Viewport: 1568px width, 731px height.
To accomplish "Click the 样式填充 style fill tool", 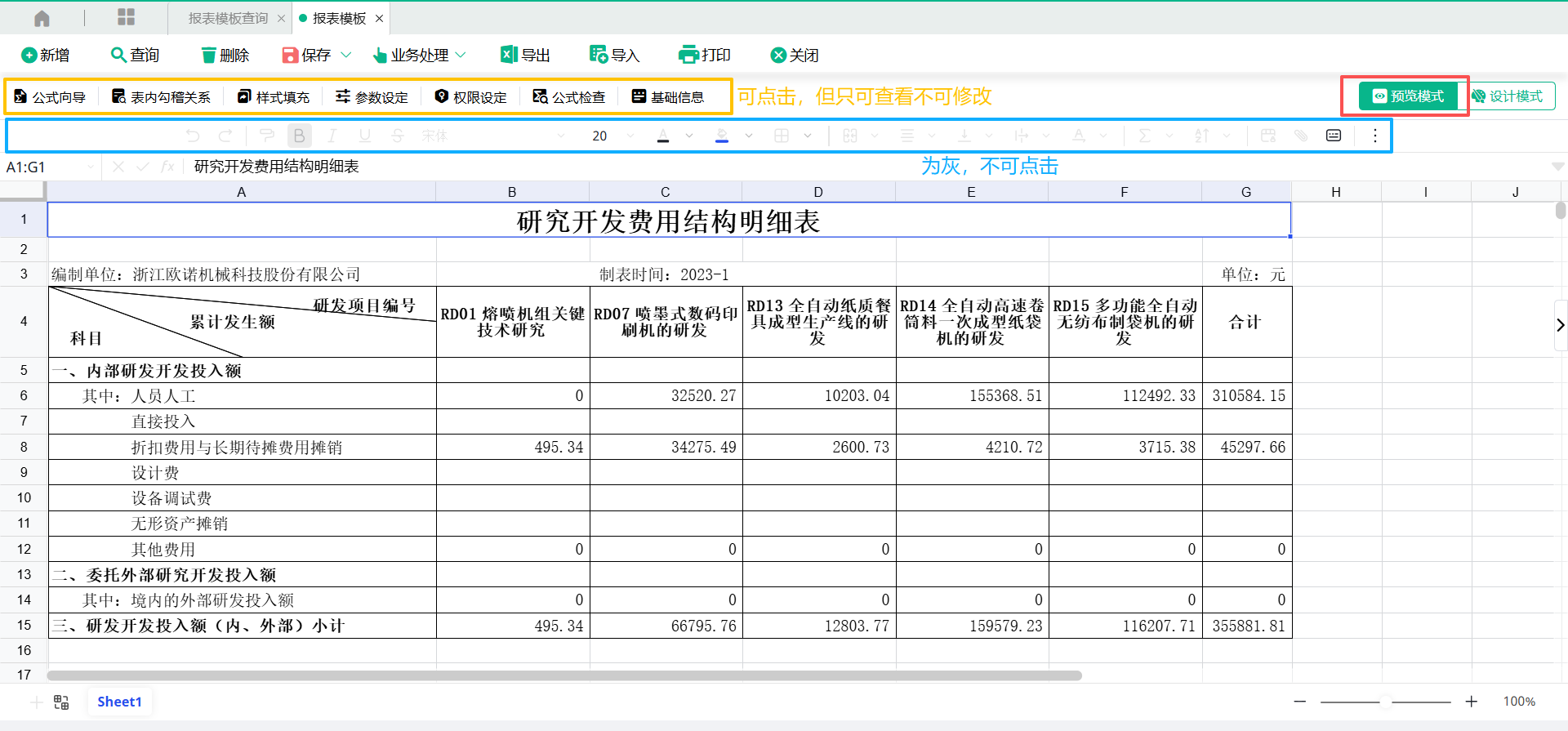I will point(274,97).
